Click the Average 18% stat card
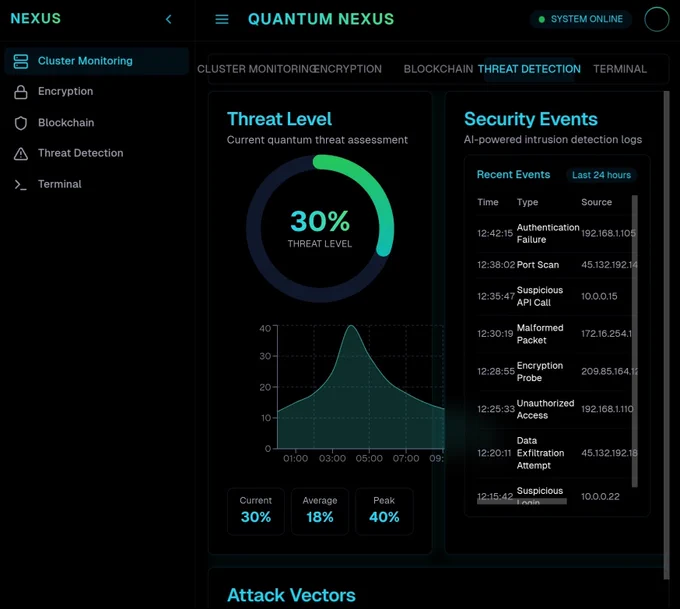680x609 pixels. pos(320,511)
